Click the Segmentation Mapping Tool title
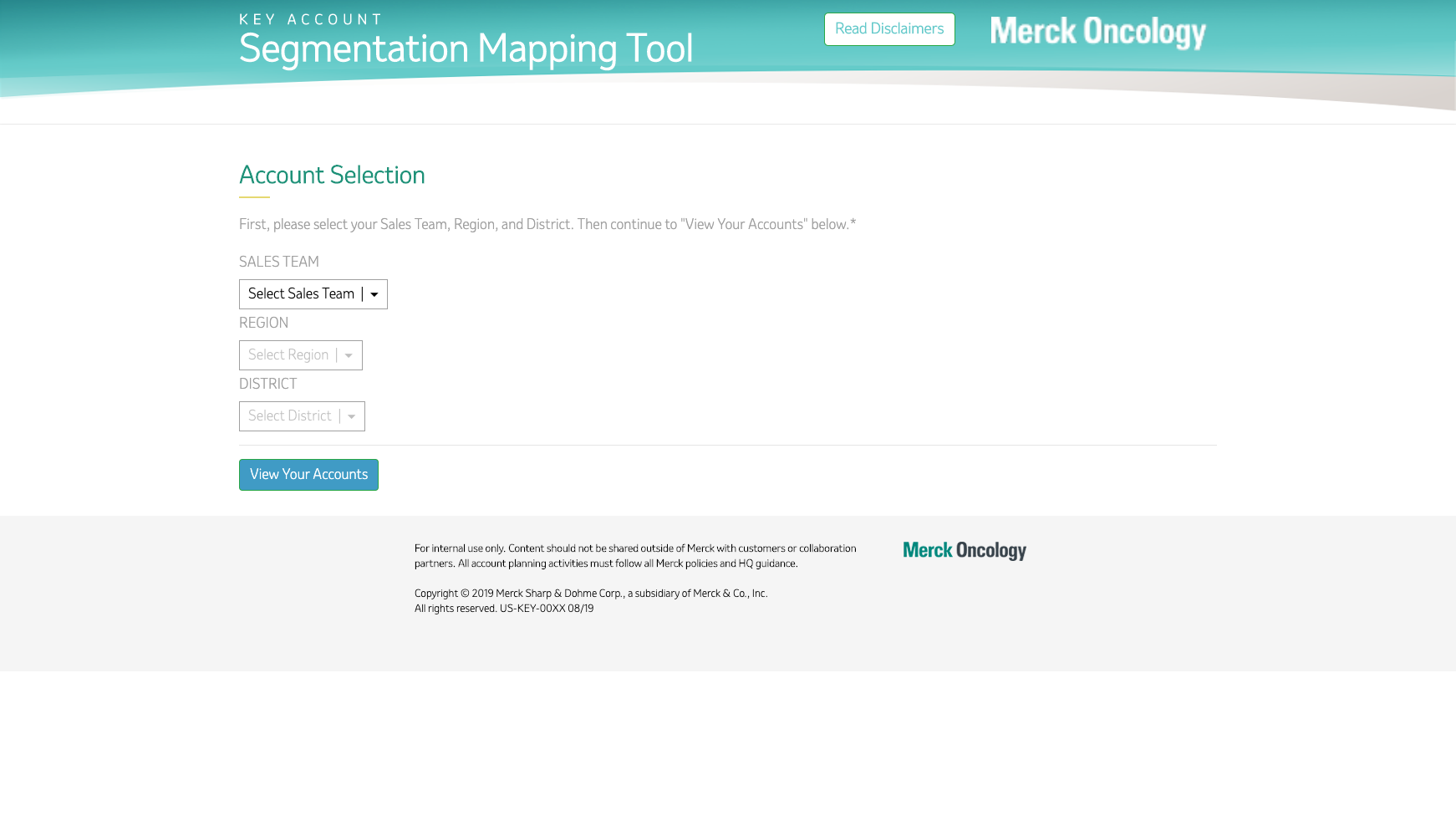Screen dimensions: 1456x836 466,49
